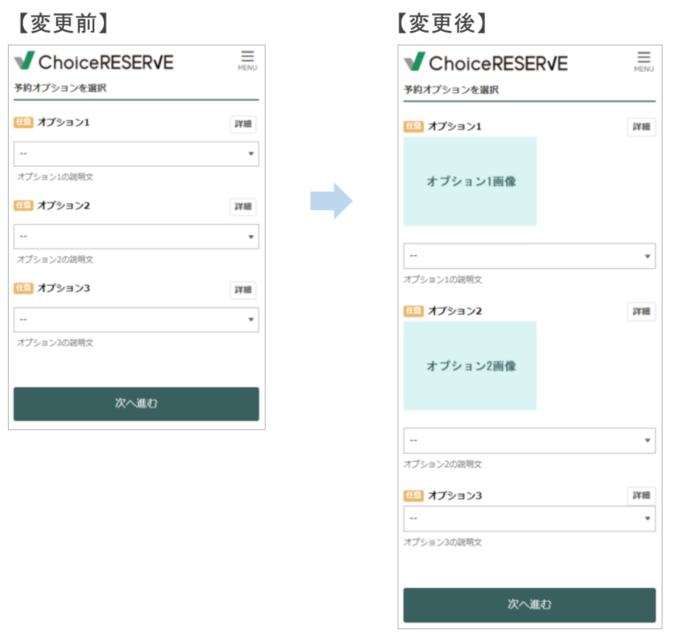Open the オプション1 dropdown in the after screen
Viewport: 673px width, 636px height.
(530, 256)
